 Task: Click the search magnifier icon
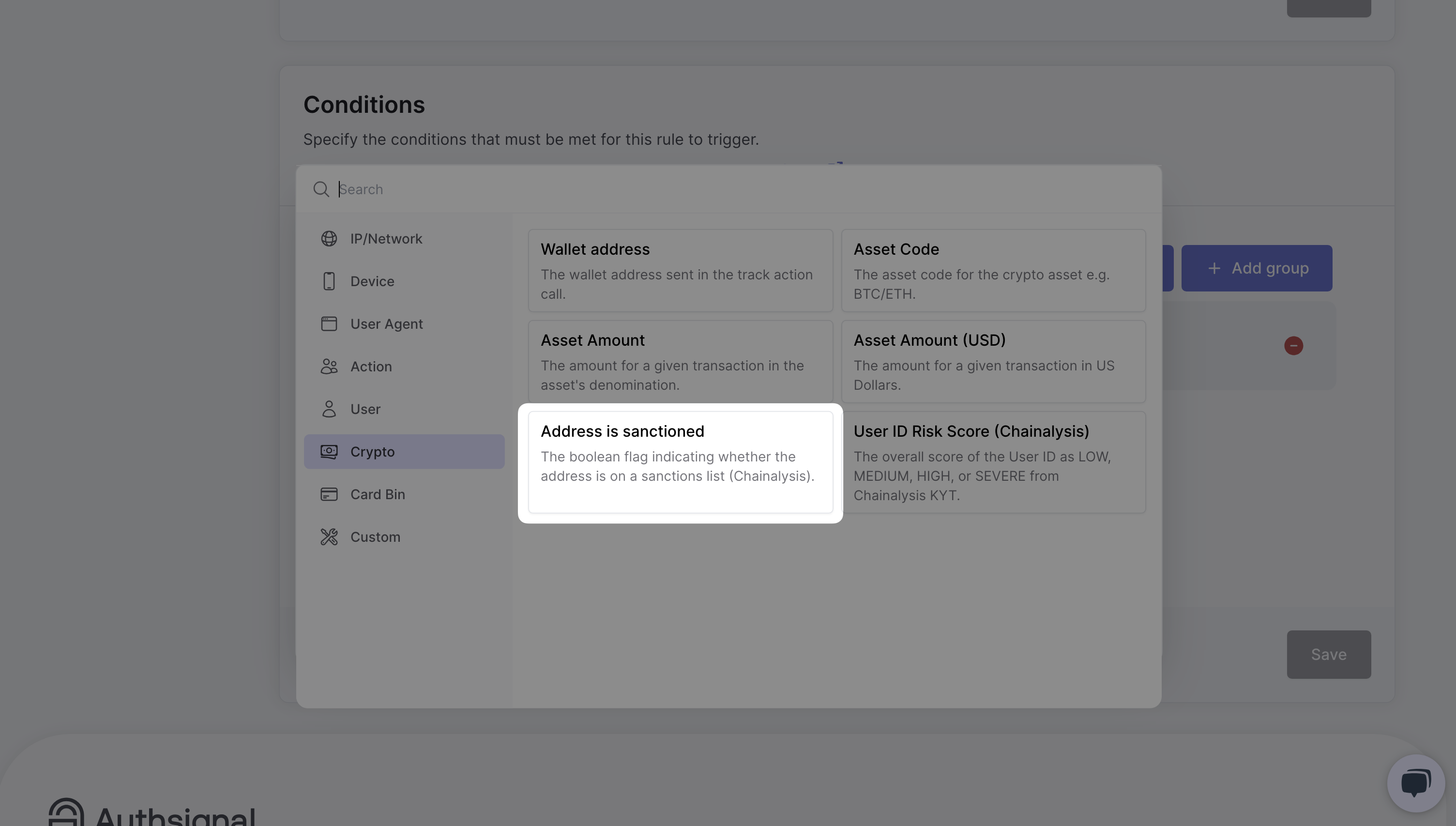pos(321,189)
